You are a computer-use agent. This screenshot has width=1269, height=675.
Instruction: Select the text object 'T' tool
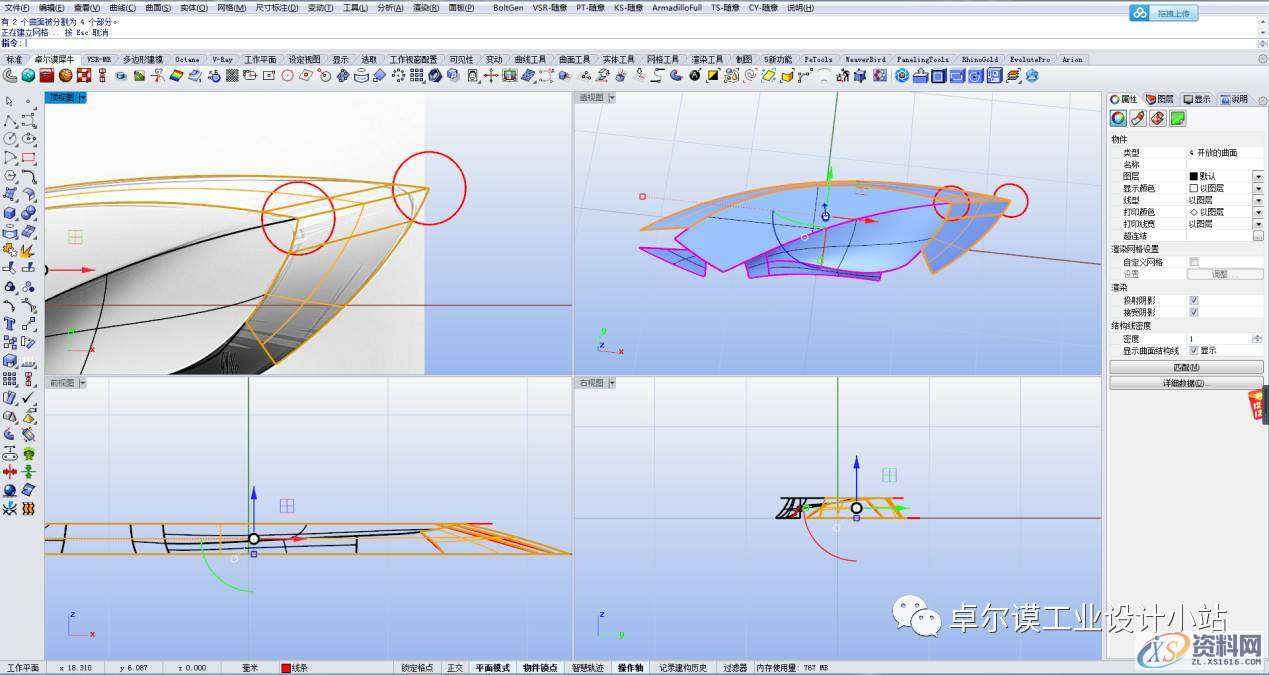point(10,324)
